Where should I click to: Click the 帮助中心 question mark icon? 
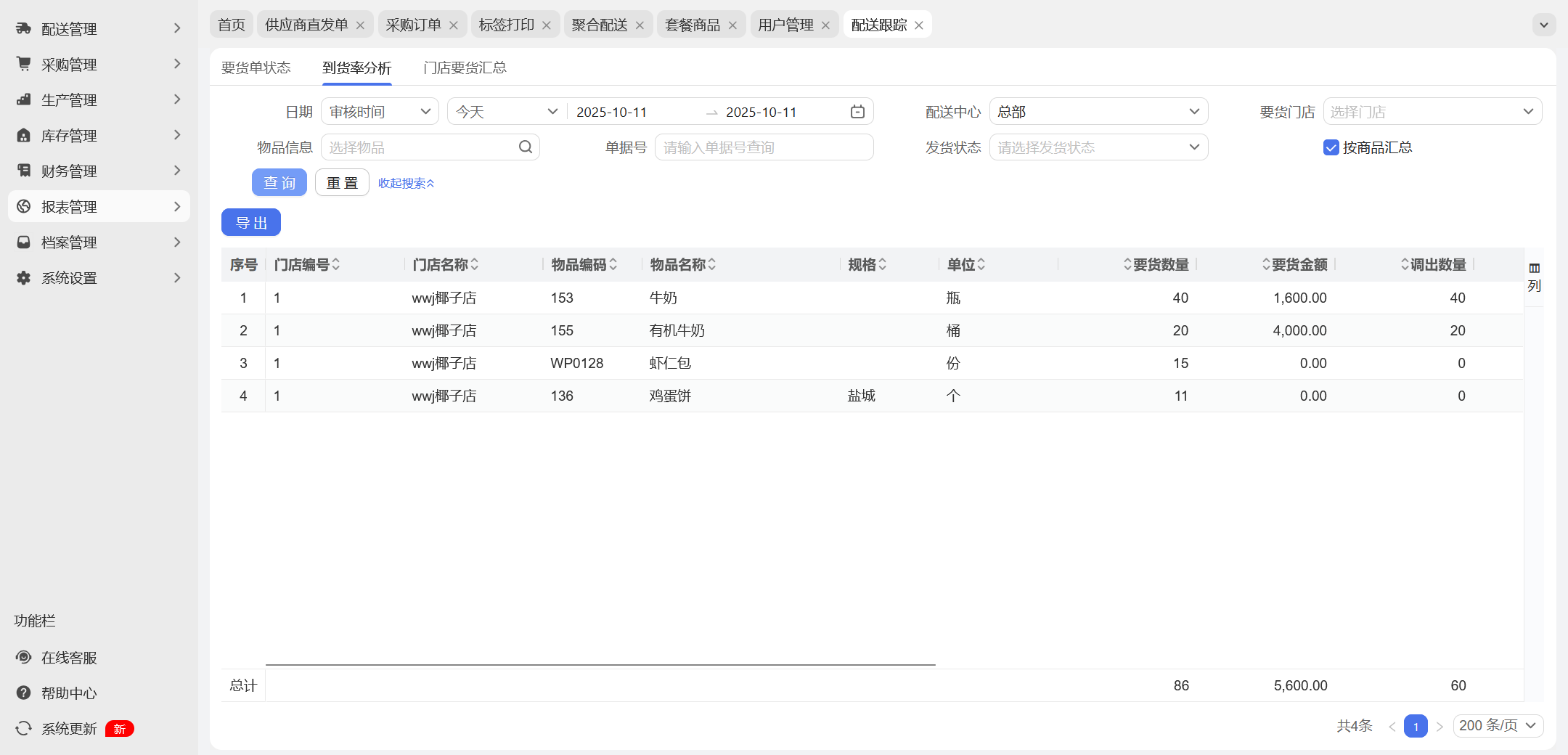click(24, 693)
